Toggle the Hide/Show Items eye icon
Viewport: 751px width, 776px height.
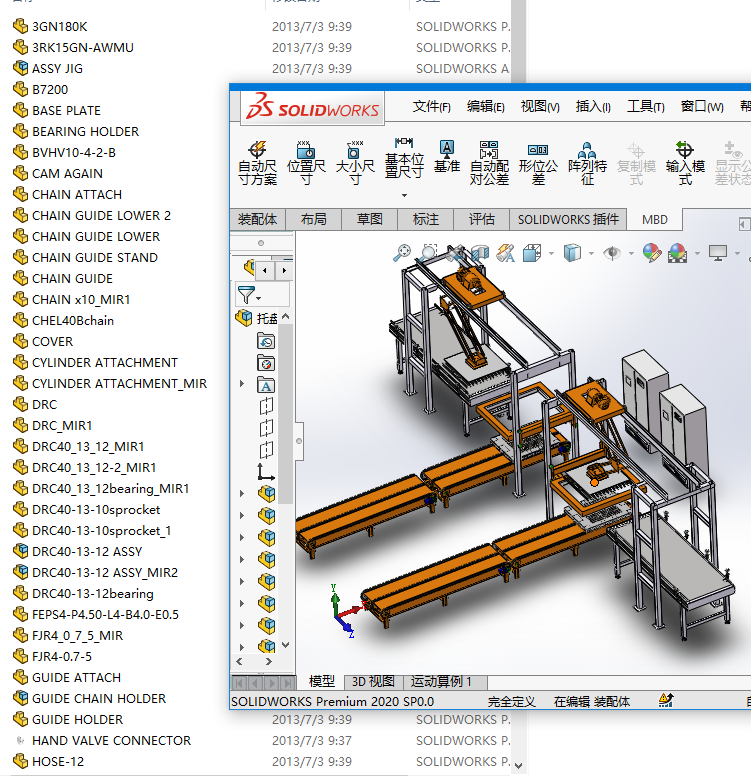coord(611,253)
